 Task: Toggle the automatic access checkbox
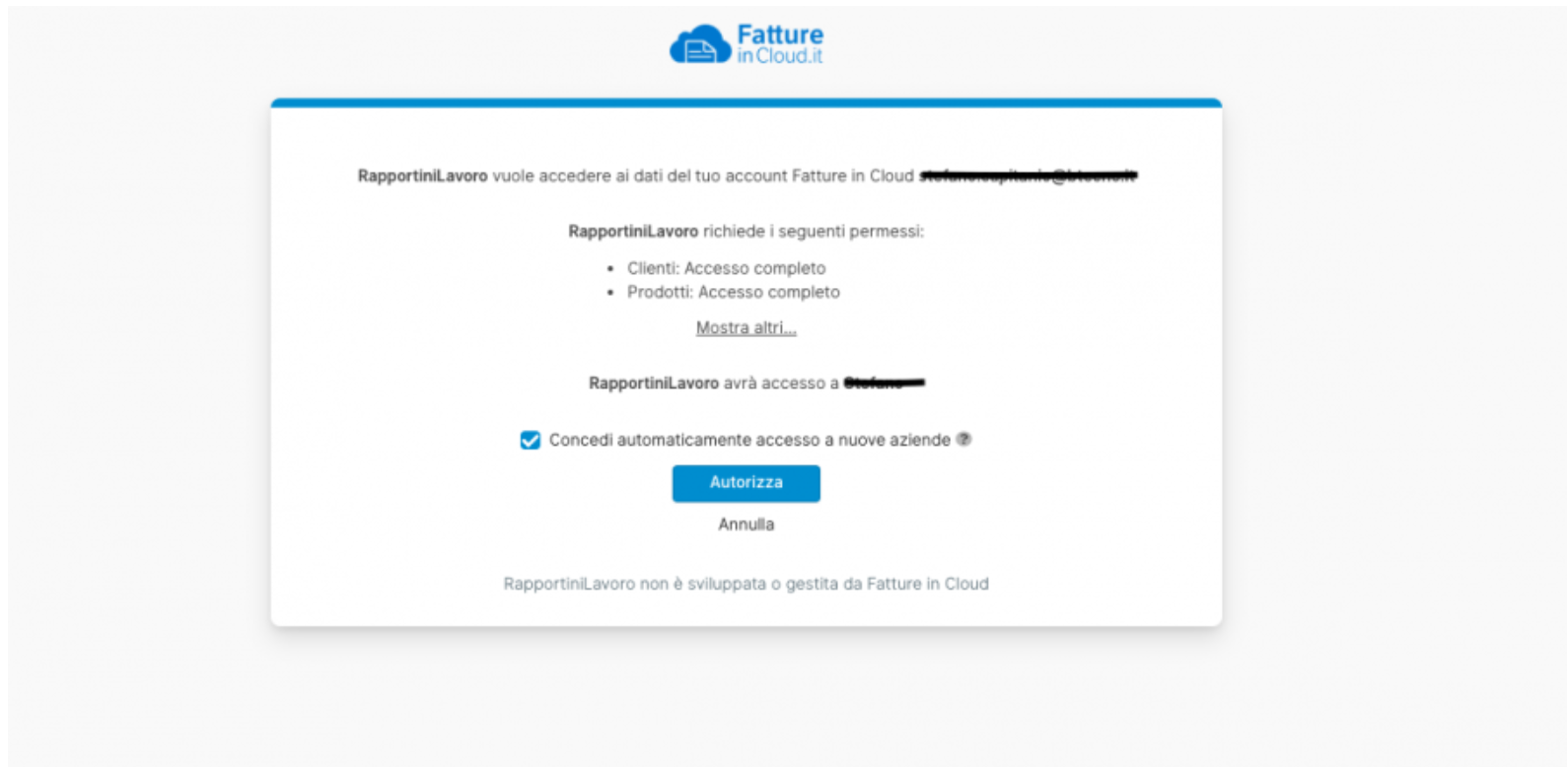click(531, 440)
